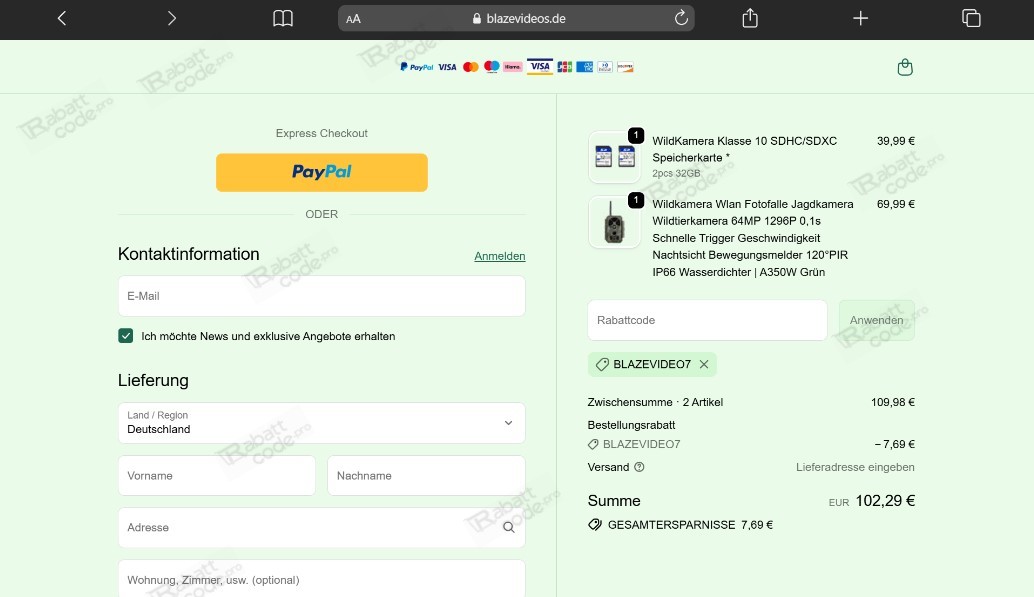Open the shopping bag icon top right

click(x=905, y=66)
